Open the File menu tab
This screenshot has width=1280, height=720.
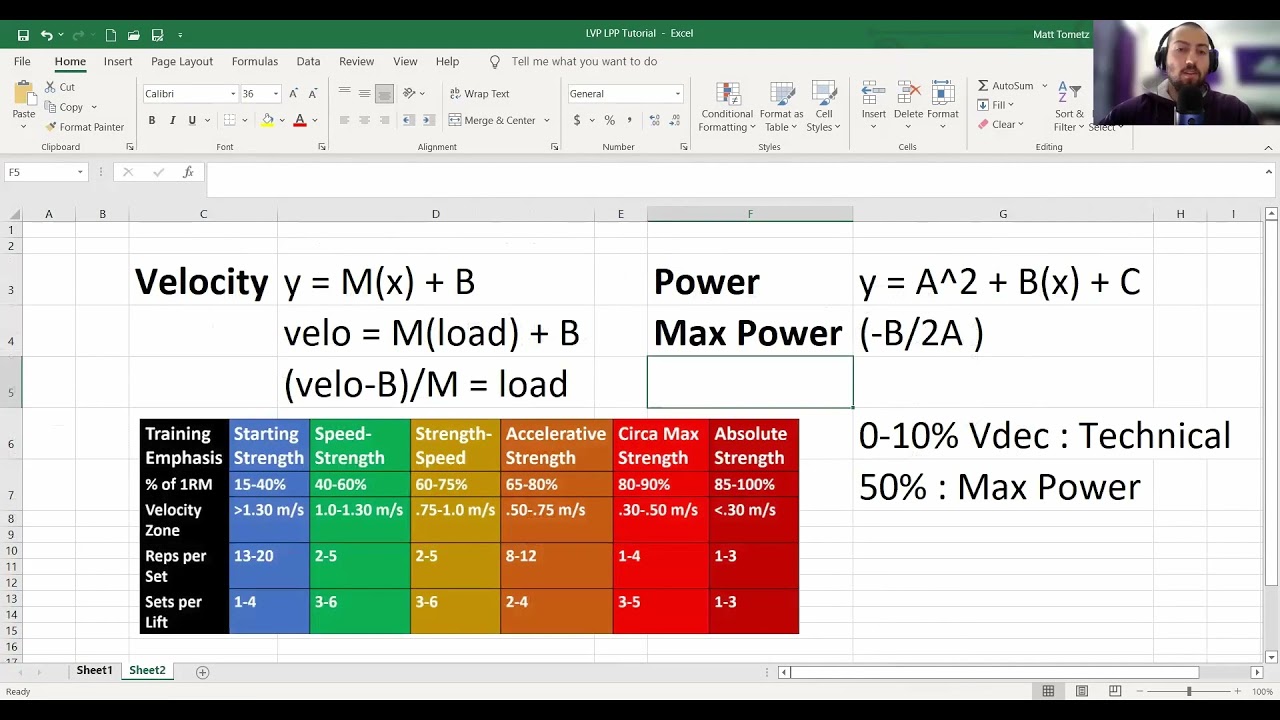22,62
